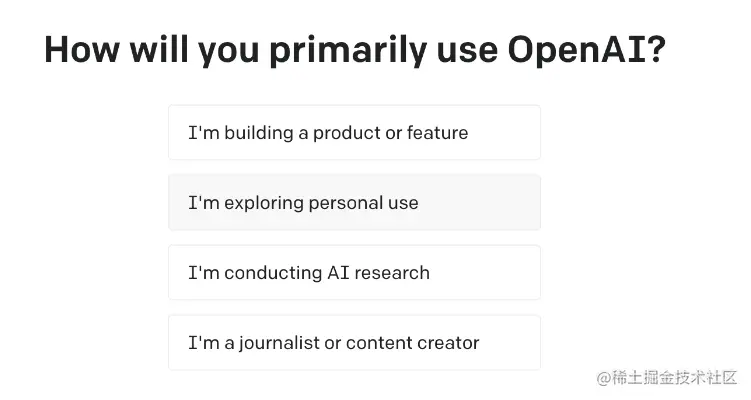
Task: Indicate you are conducting research on AI
Action: 354,272
